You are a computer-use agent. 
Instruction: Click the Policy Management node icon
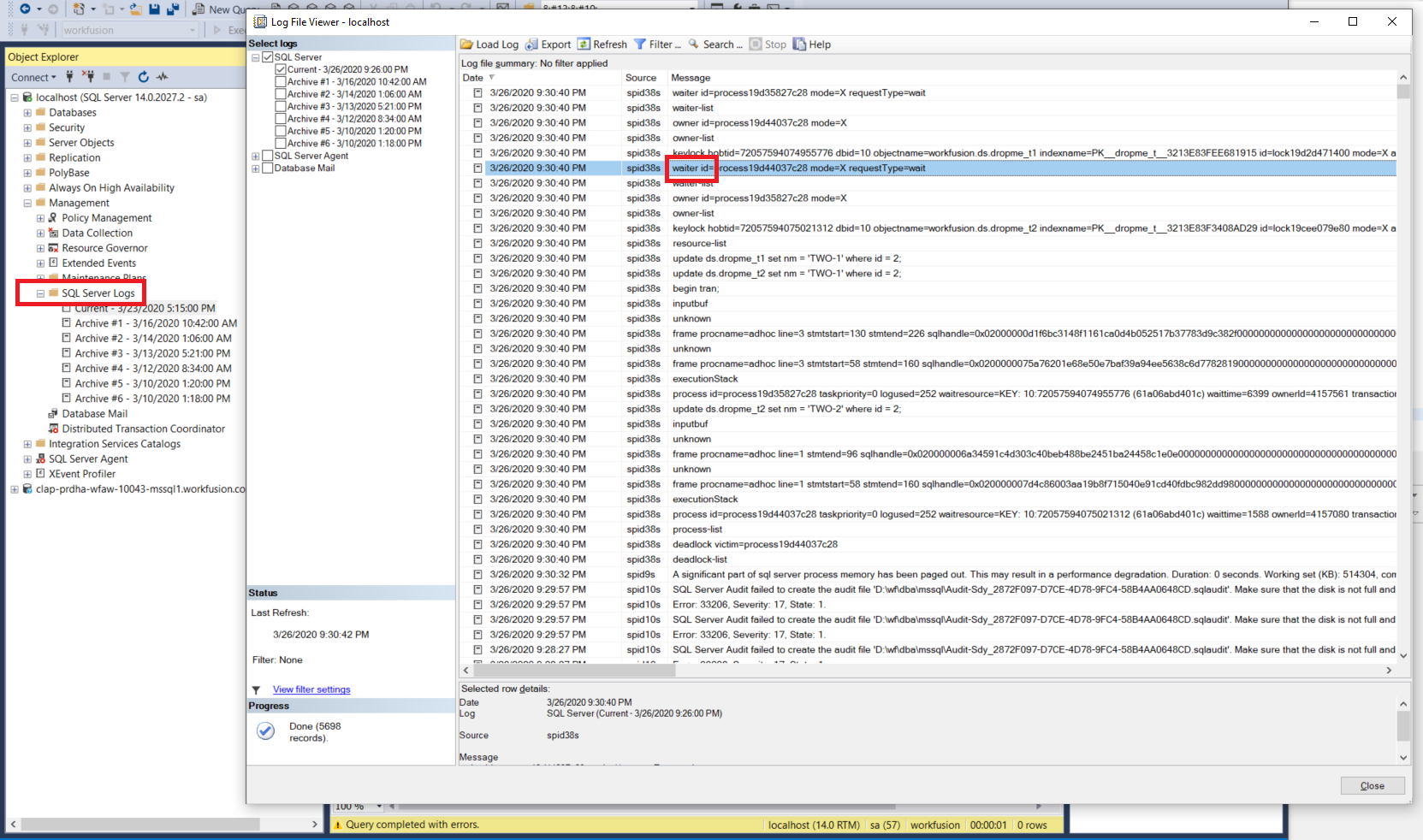tap(53, 218)
